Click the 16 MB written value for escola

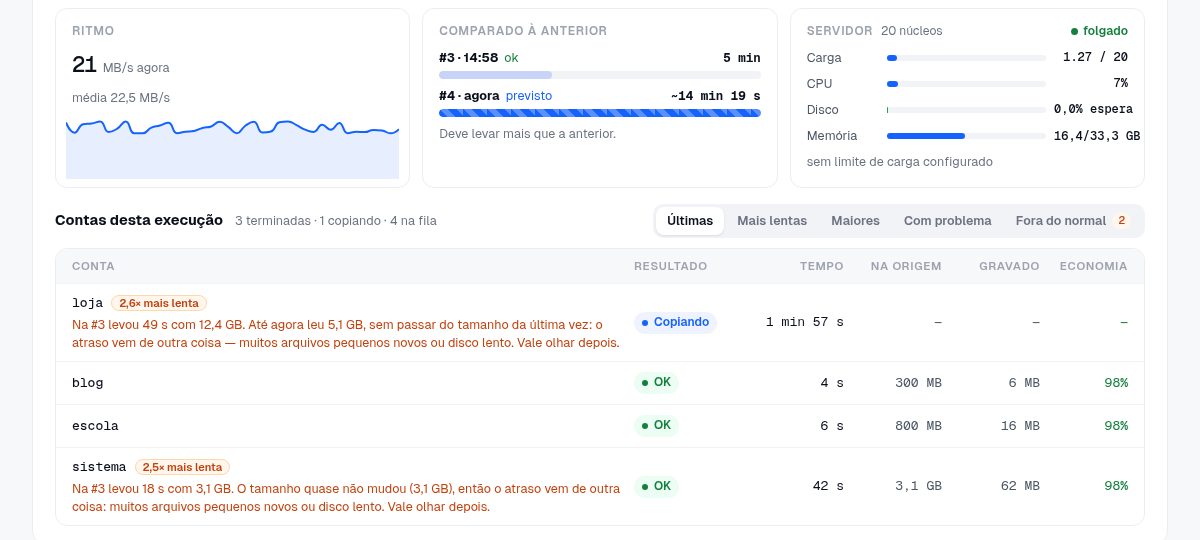click(1020, 426)
